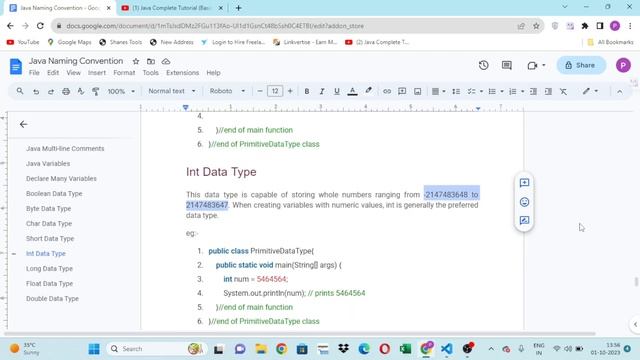Jump to Java Variables in the outline
Image resolution: width=640 pixels, height=360 pixels.
48,163
